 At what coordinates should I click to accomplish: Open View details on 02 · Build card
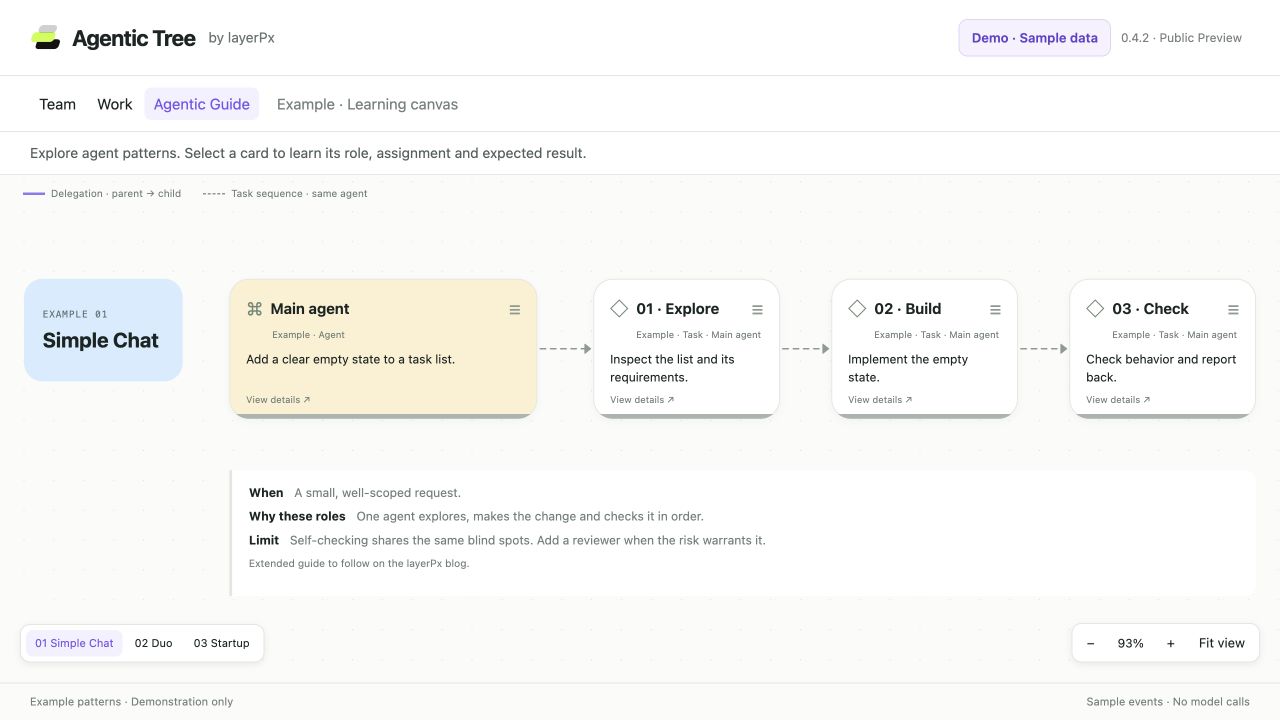tap(880, 400)
